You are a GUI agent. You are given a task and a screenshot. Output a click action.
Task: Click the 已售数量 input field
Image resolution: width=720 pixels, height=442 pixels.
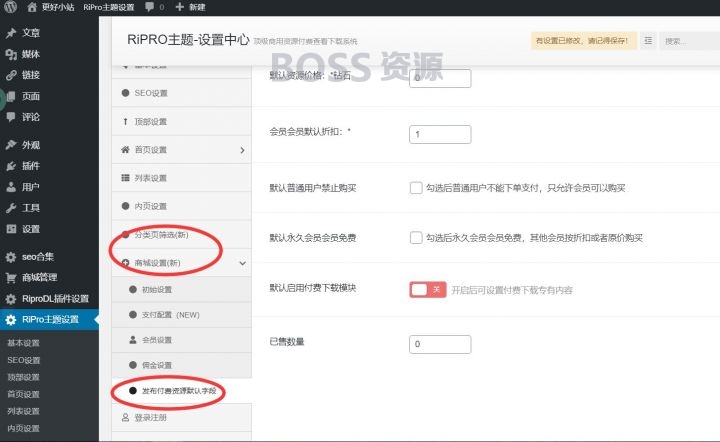[x=440, y=344]
